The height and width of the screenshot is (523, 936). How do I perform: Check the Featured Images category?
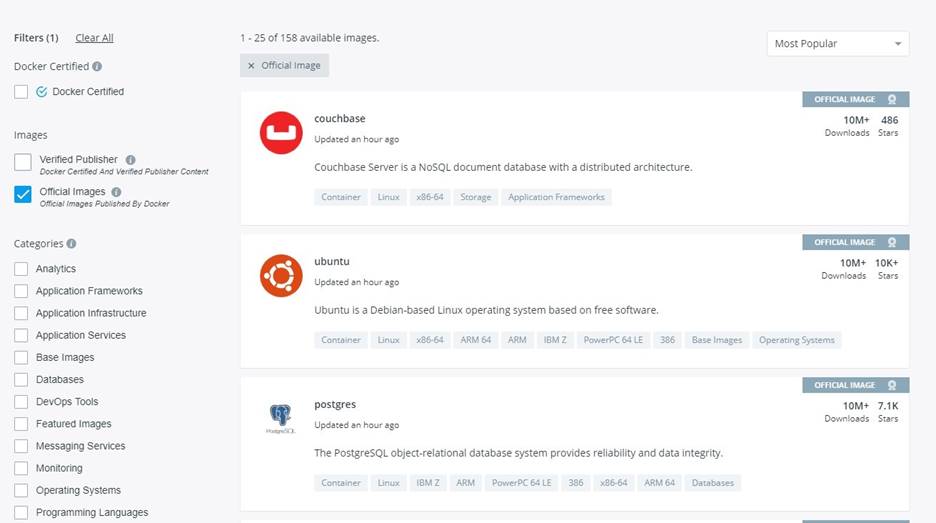pyautogui.click(x=21, y=423)
